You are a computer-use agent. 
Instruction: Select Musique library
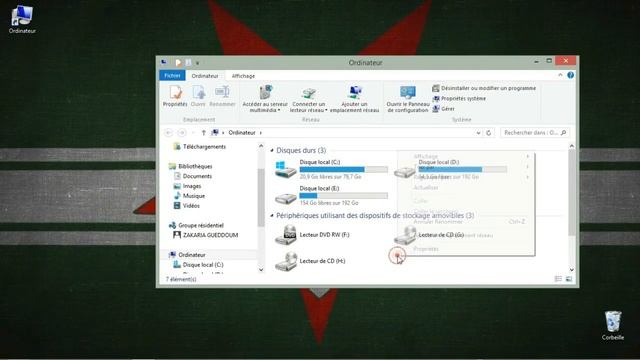(x=189, y=196)
